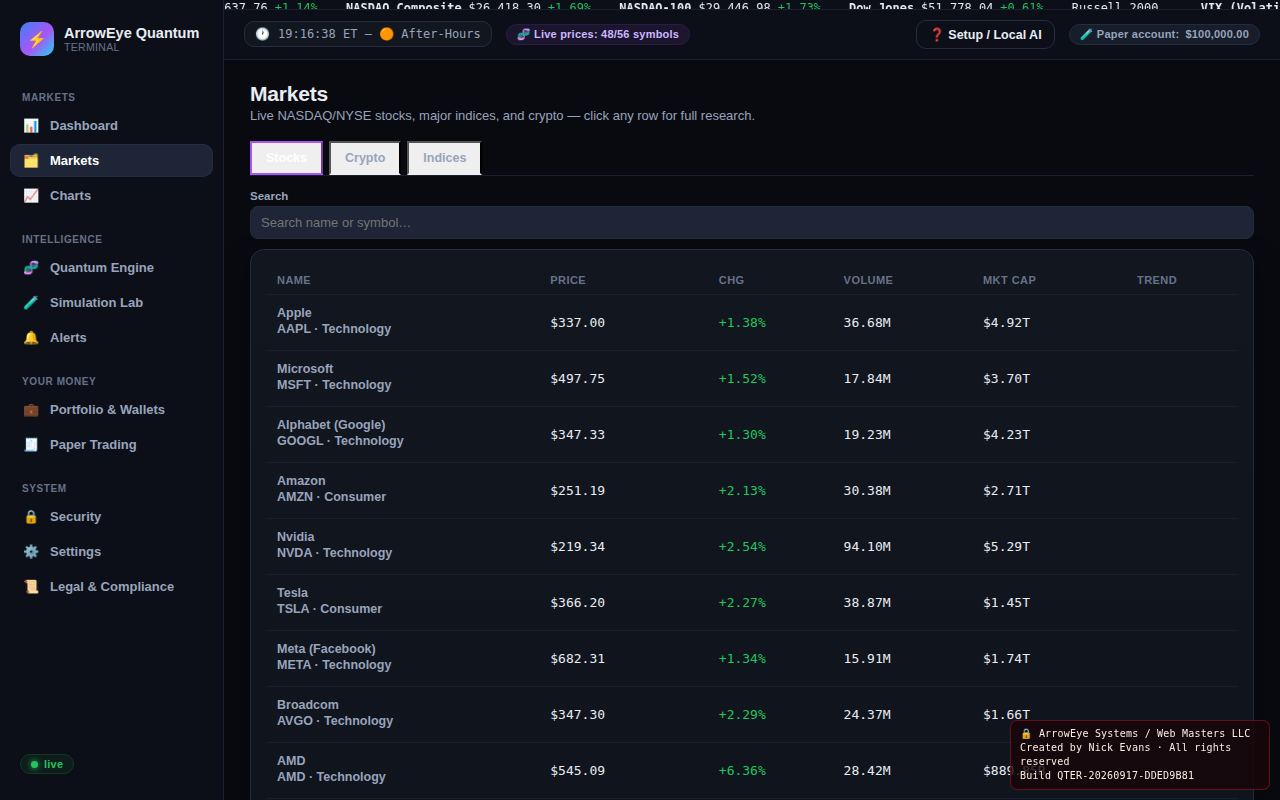1280x800 pixels.
Task: Select the Stocks tab
Action: click(286, 158)
